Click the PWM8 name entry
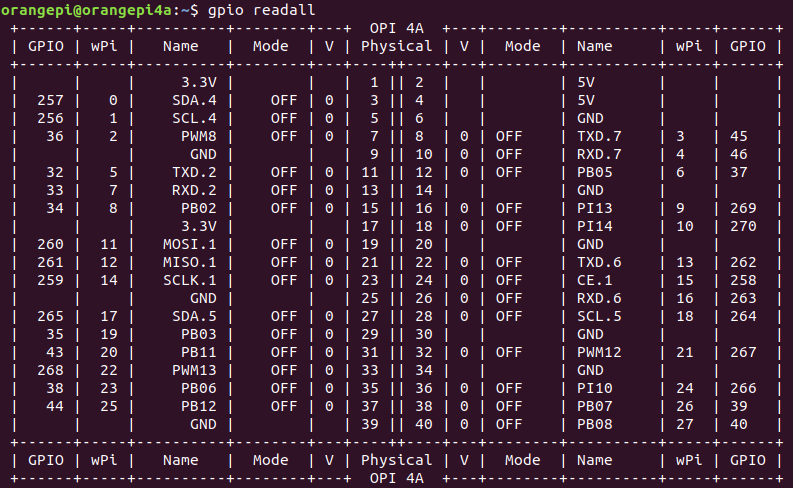This screenshot has height=488, width=793. (199, 137)
